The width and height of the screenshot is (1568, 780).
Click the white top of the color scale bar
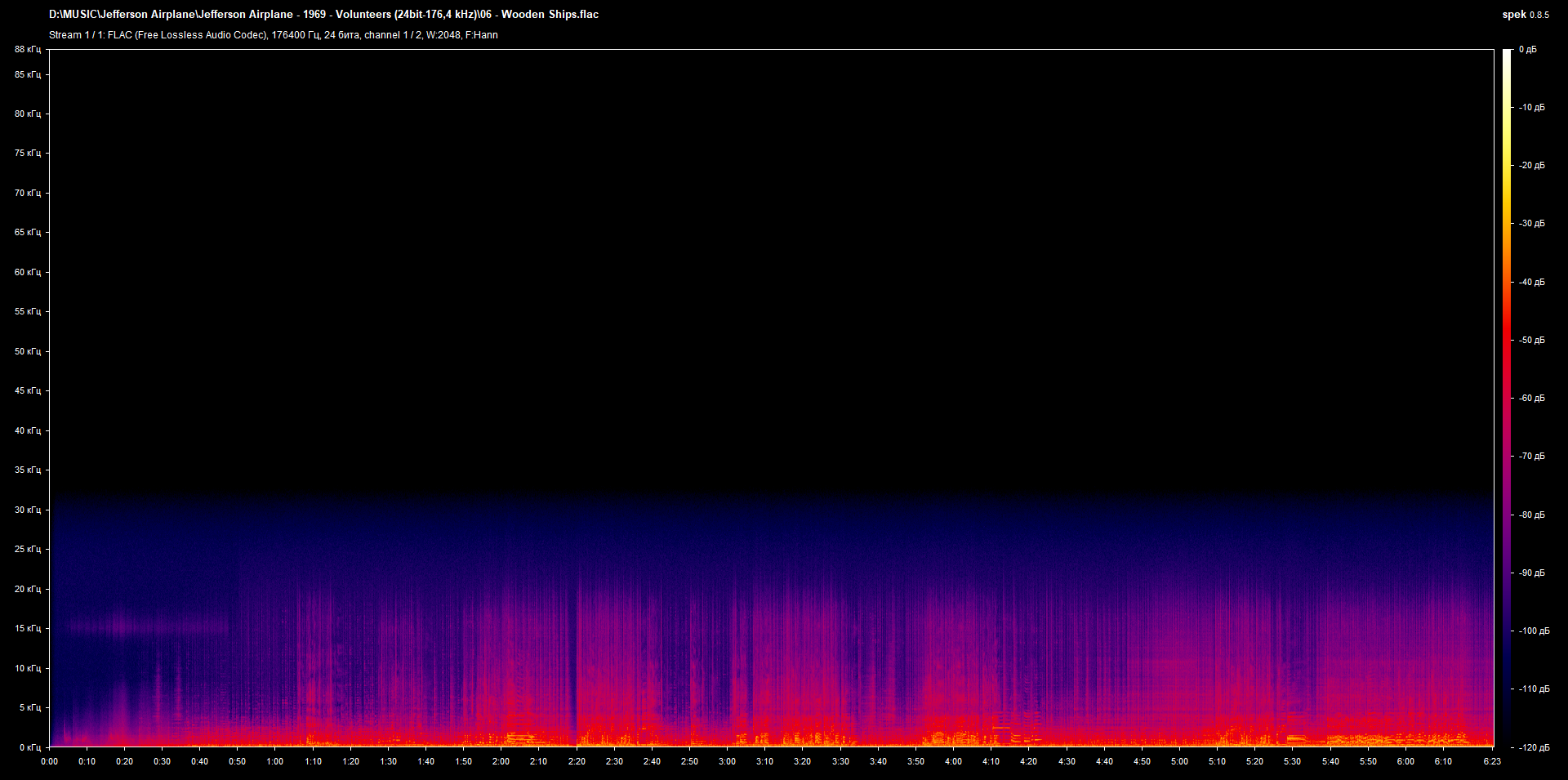point(1507,53)
